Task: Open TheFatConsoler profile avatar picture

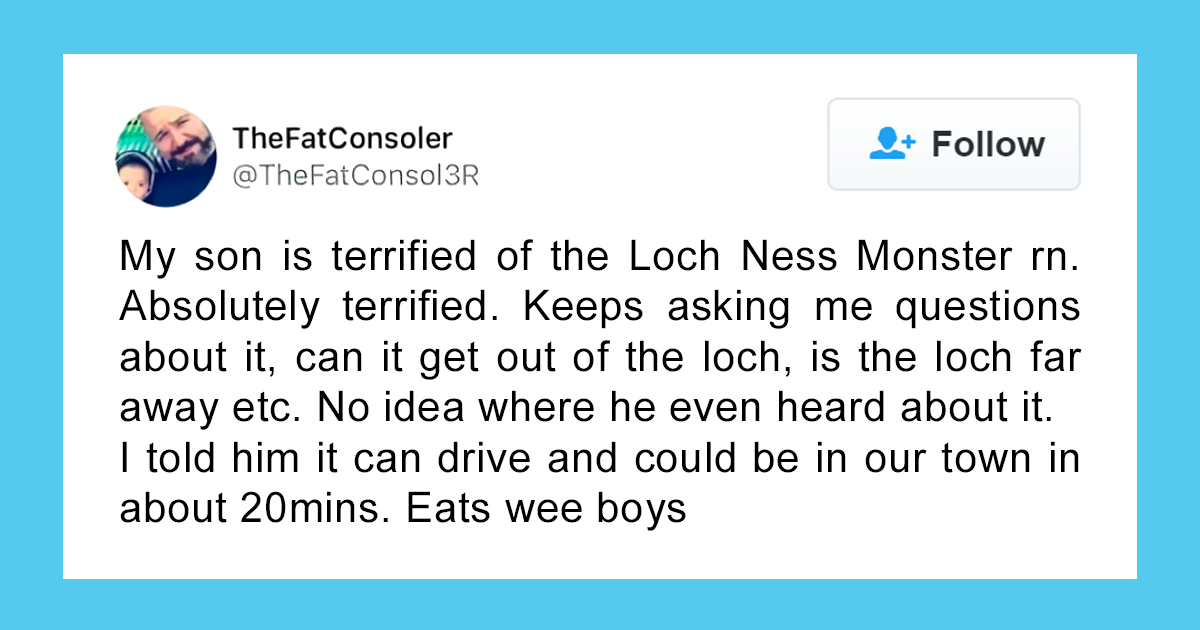Action: point(166,157)
